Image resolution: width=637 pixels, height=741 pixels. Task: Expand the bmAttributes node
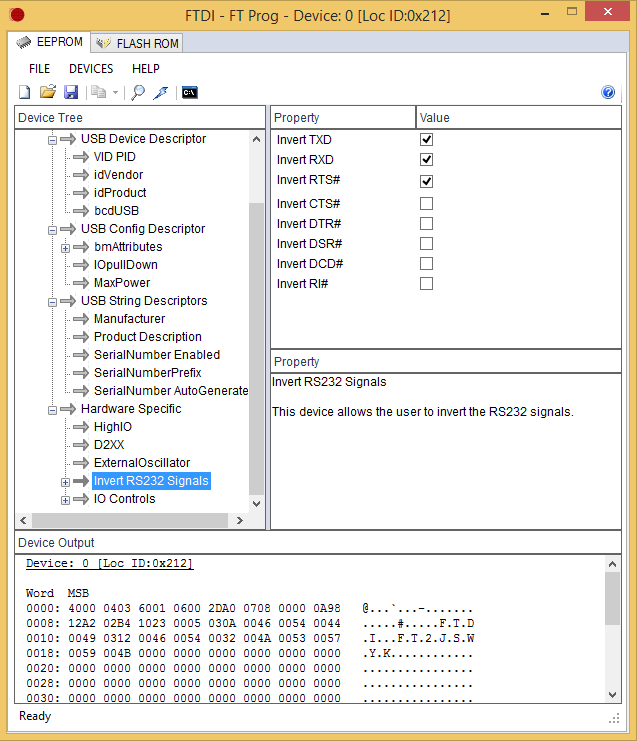(x=65, y=248)
